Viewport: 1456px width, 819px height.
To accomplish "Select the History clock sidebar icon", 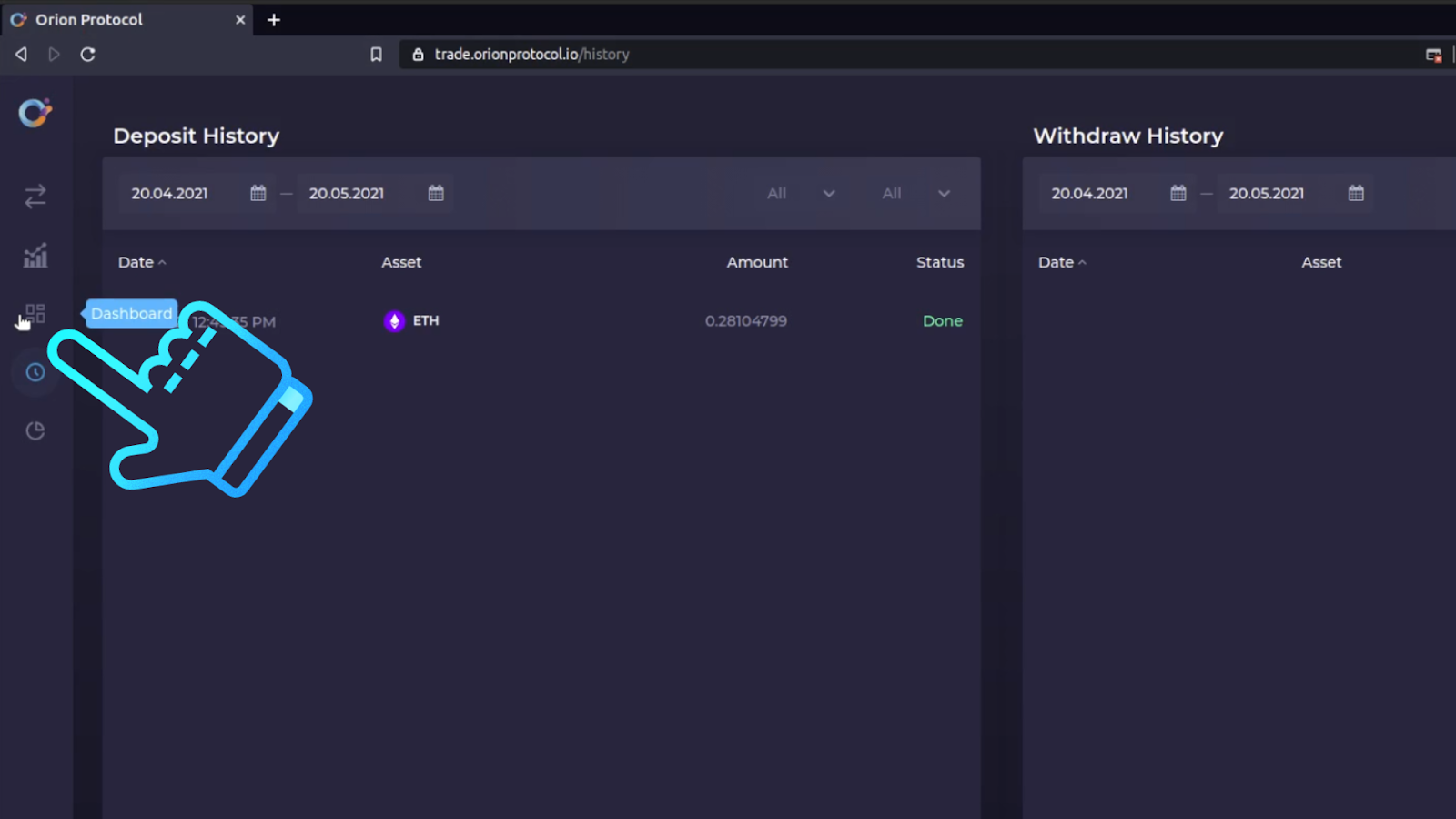I will [35, 372].
